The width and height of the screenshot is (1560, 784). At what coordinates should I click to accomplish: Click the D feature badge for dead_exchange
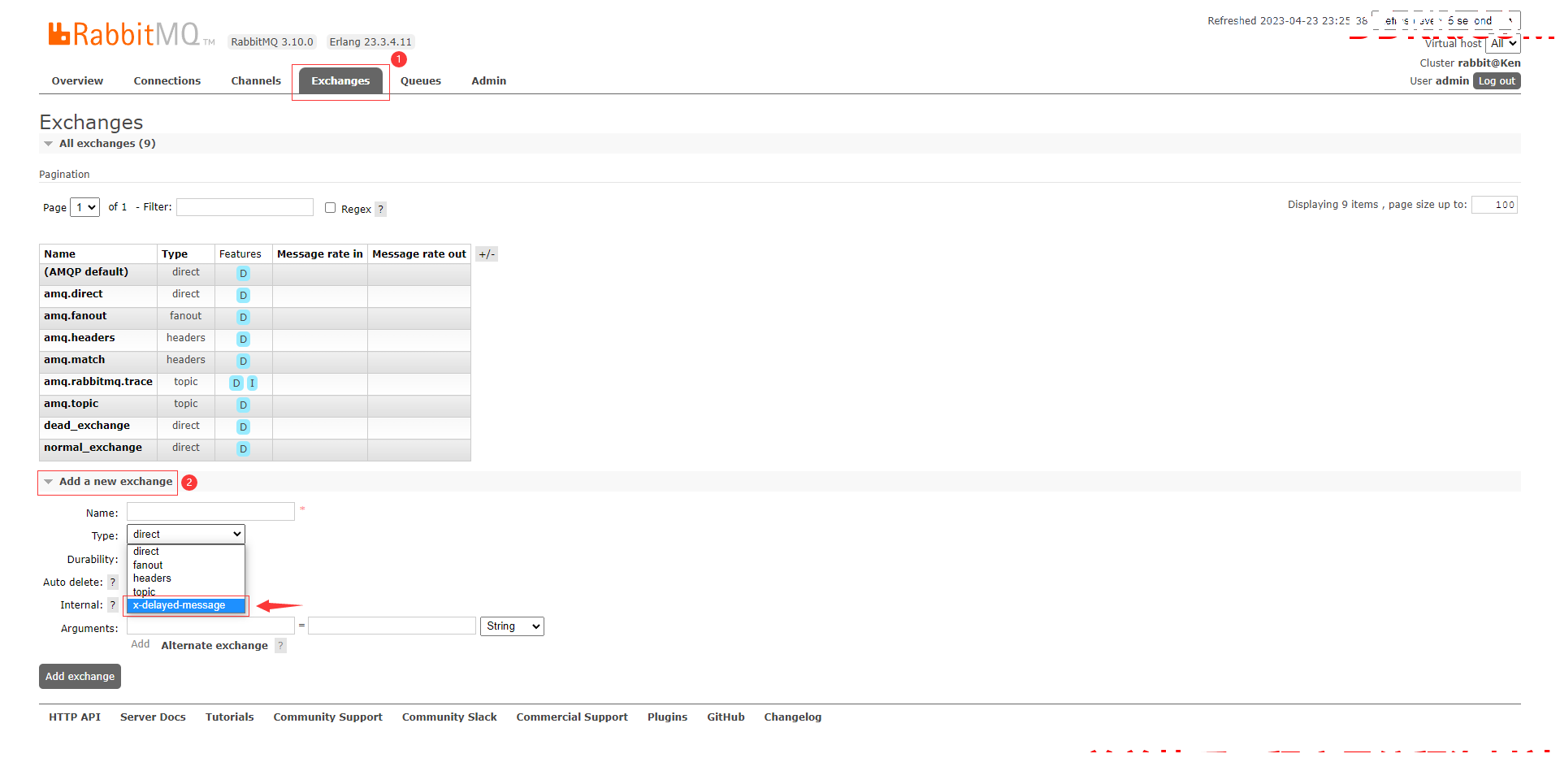(x=243, y=427)
